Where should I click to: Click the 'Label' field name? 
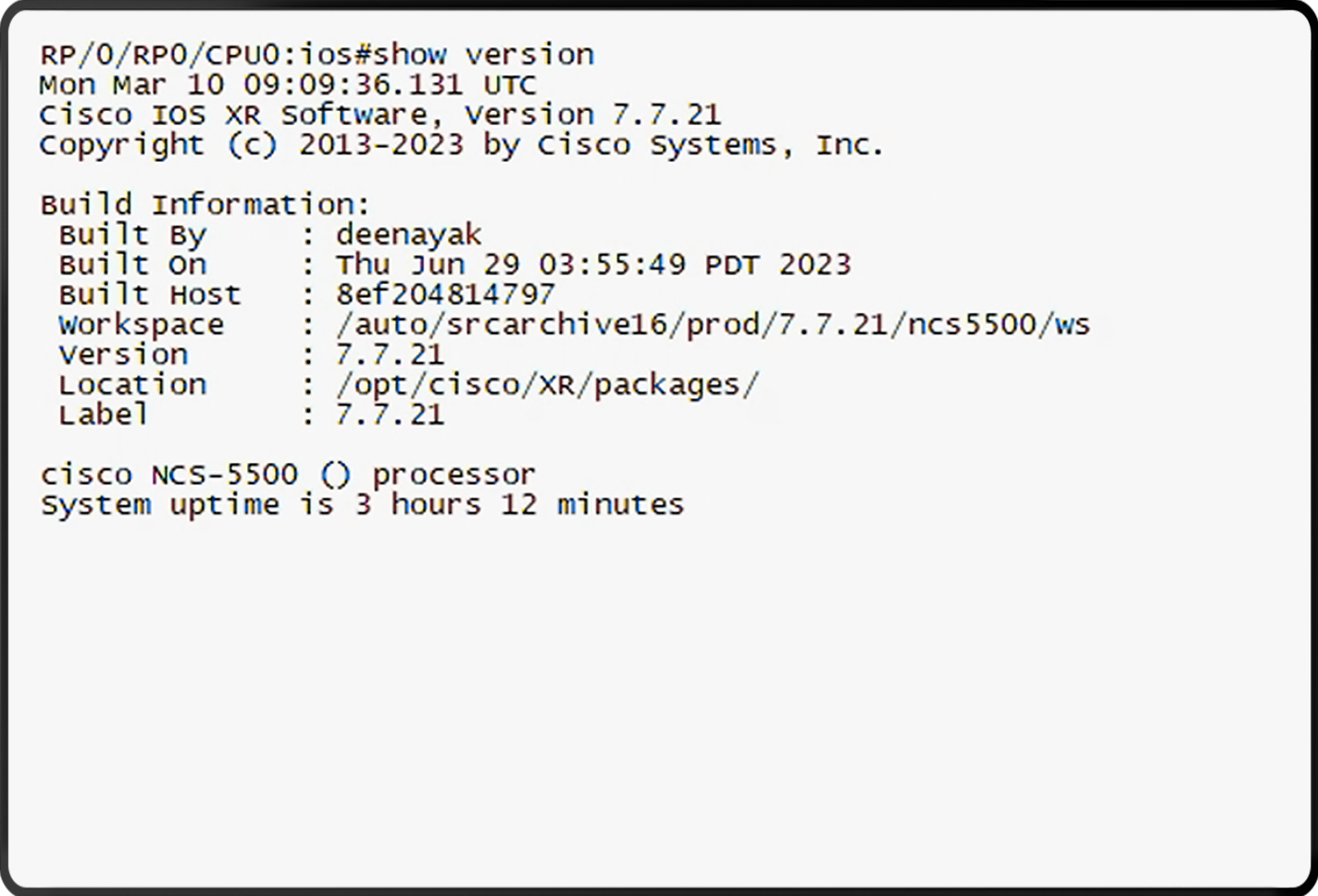point(103,415)
